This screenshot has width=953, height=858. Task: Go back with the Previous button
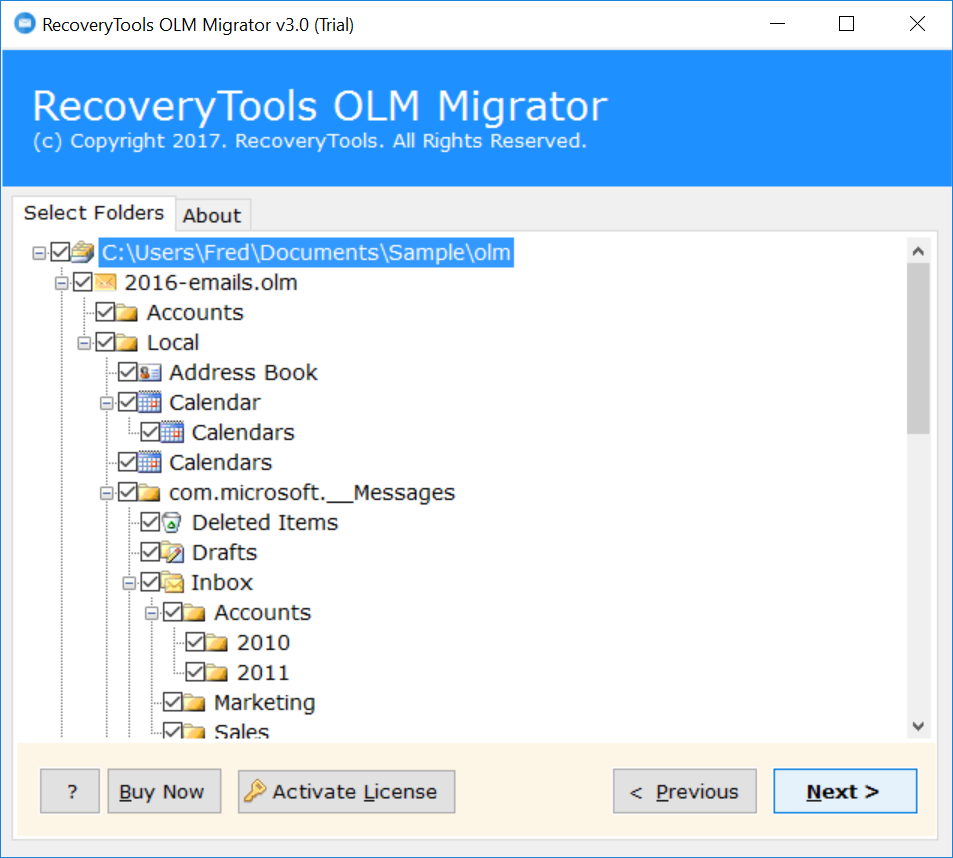click(x=685, y=791)
